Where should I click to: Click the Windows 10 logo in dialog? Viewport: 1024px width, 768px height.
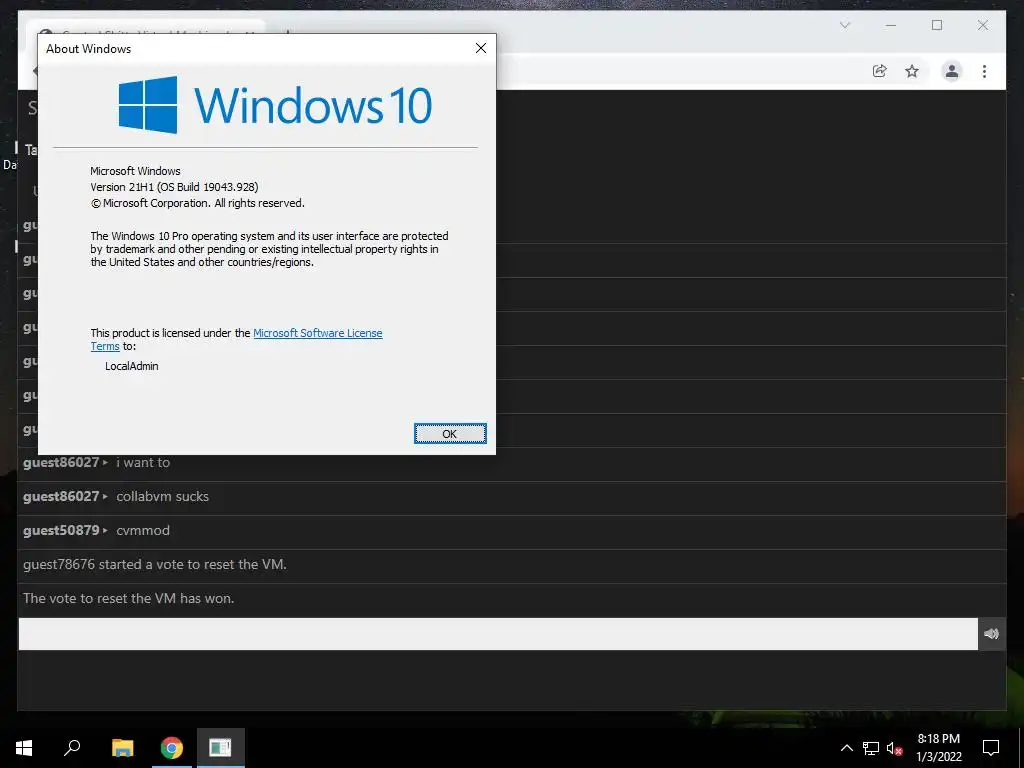pos(275,105)
